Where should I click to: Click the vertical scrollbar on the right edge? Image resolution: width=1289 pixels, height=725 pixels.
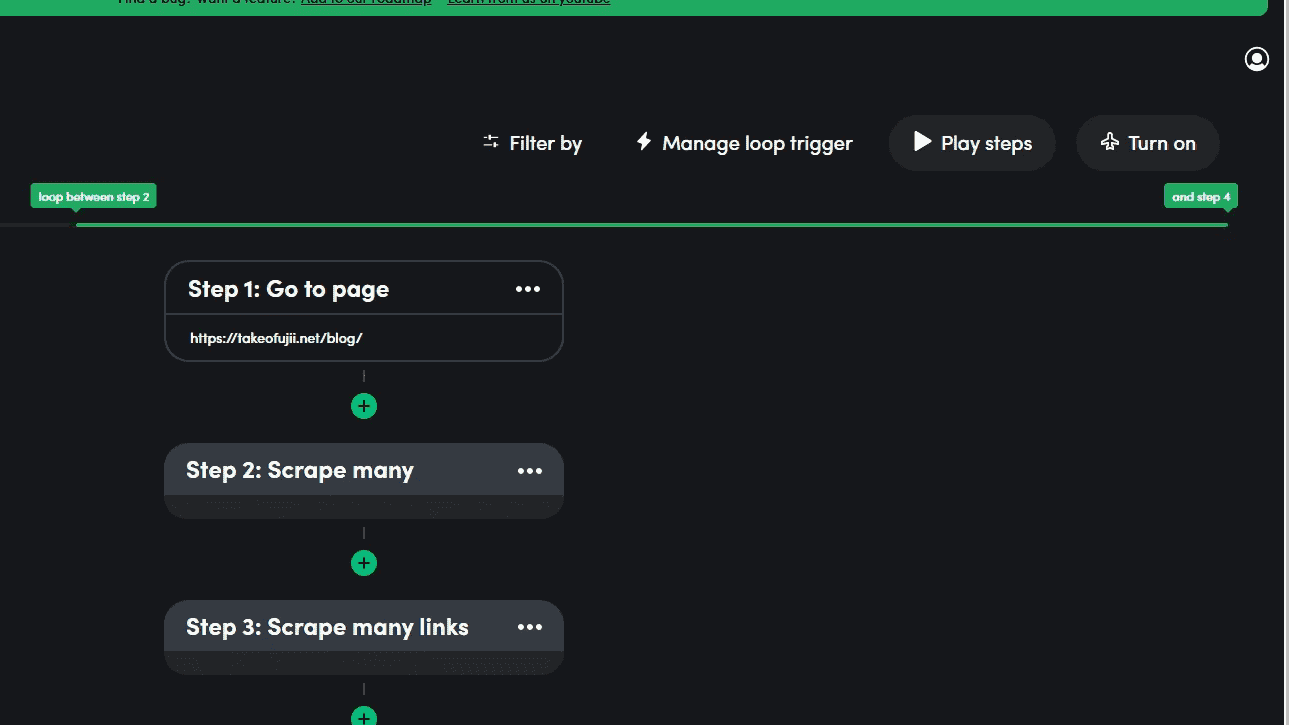(1286, 362)
